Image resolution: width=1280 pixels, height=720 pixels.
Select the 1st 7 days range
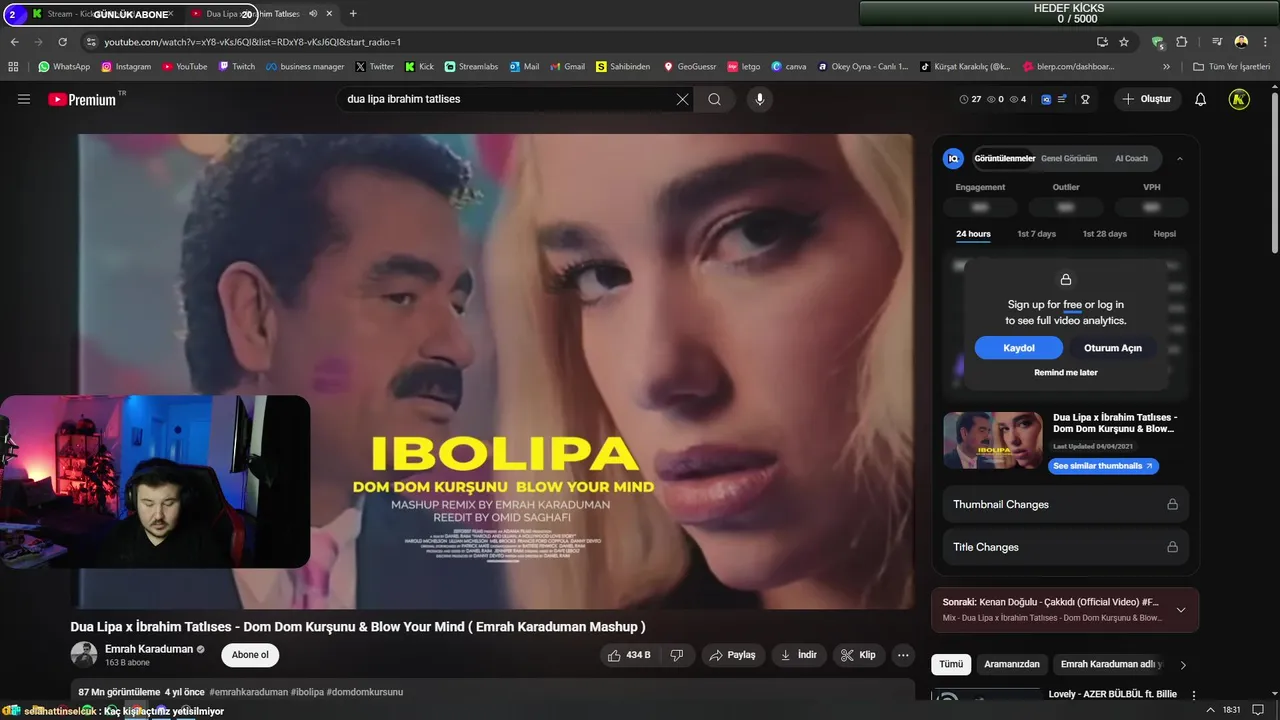(x=1036, y=234)
